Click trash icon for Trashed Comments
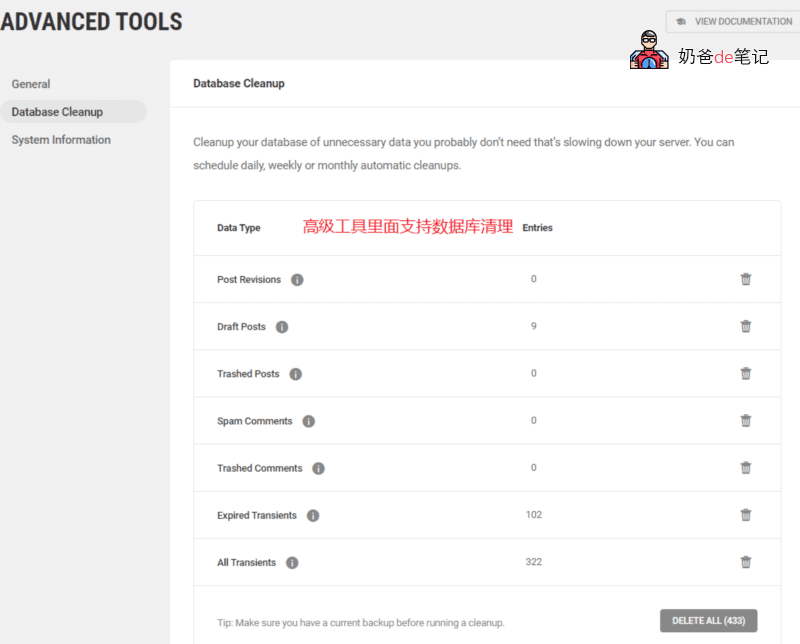The height and width of the screenshot is (644, 800). tap(745, 467)
